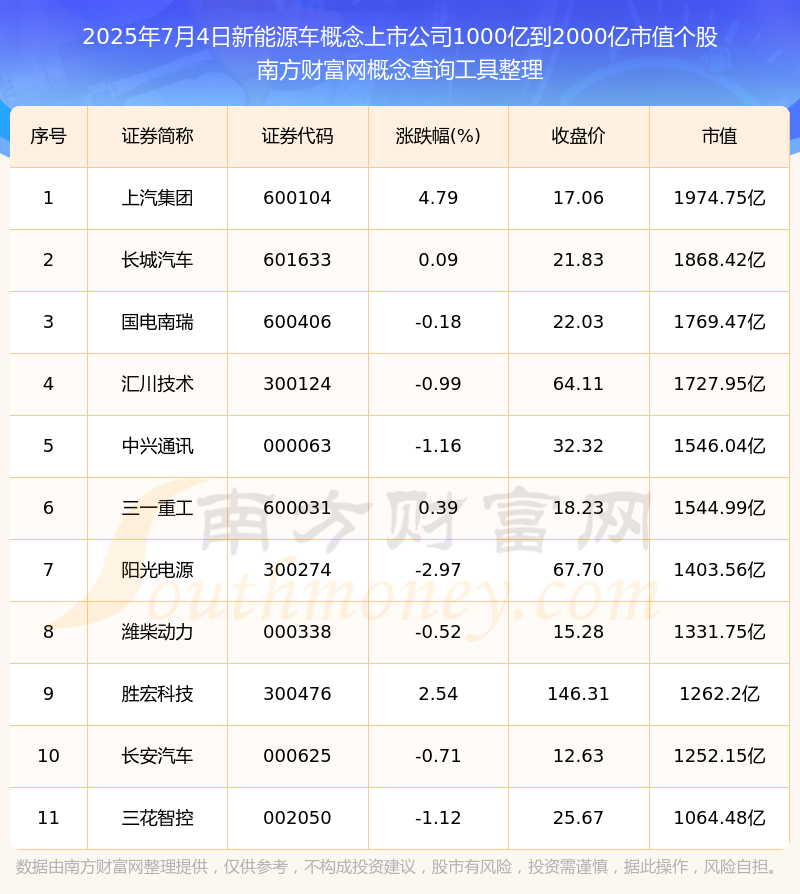Viewport: 800px width, 894px height.
Task: Select the stock name 阳光电源
Action: pyautogui.click(x=157, y=570)
